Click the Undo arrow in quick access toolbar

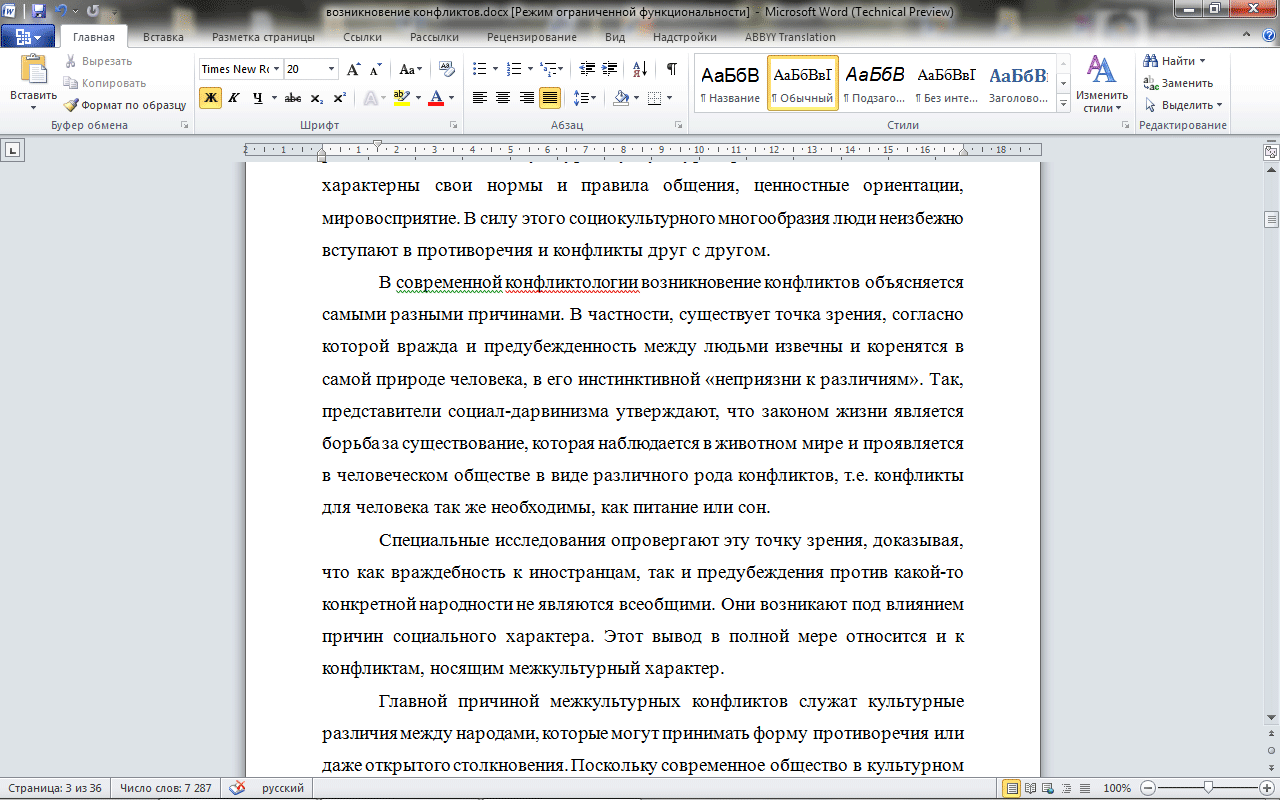point(61,11)
